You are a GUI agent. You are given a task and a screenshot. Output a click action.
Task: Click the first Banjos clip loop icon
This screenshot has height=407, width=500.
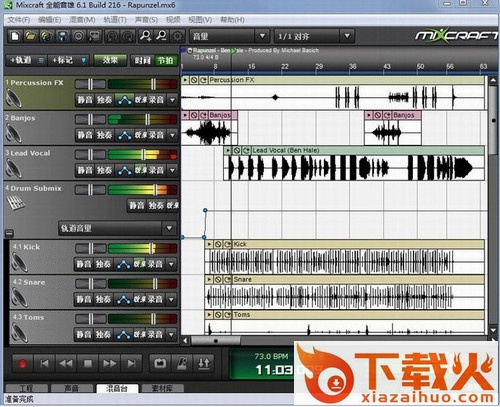203,115
